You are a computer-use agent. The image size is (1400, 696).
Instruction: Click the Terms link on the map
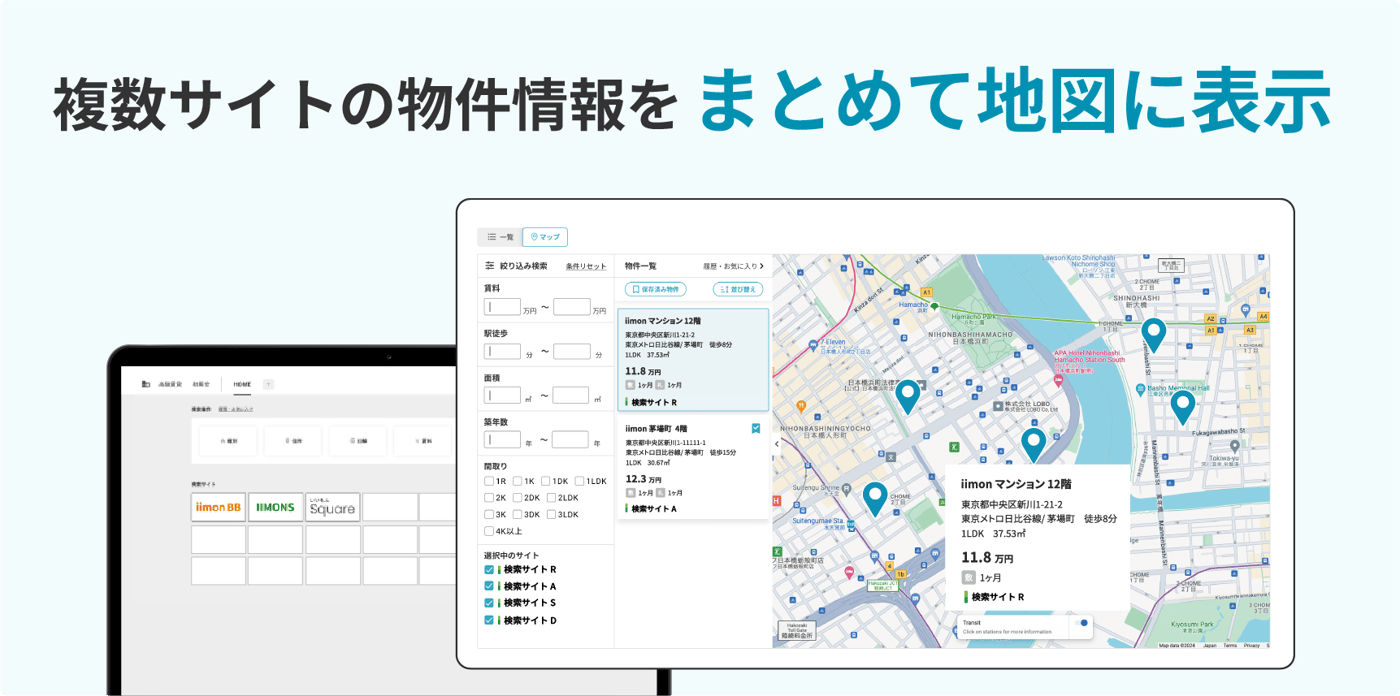(1230, 645)
